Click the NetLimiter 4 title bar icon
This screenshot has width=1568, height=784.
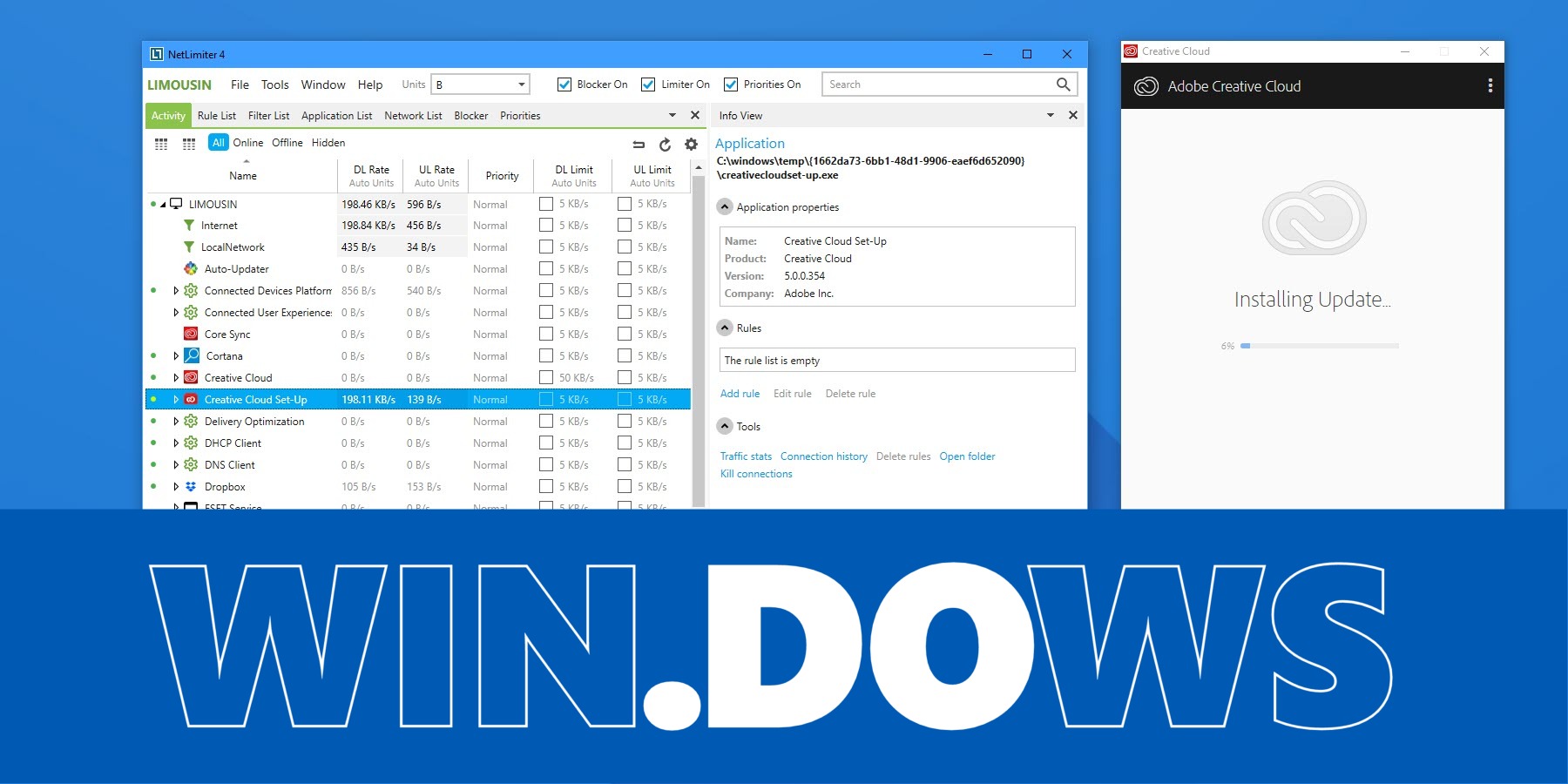(x=157, y=54)
